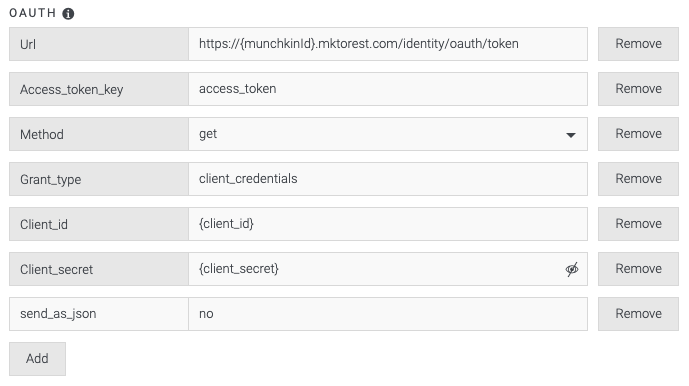Open the Method dropdown showing get
The width and height of the screenshot is (689, 386).
click(388, 134)
